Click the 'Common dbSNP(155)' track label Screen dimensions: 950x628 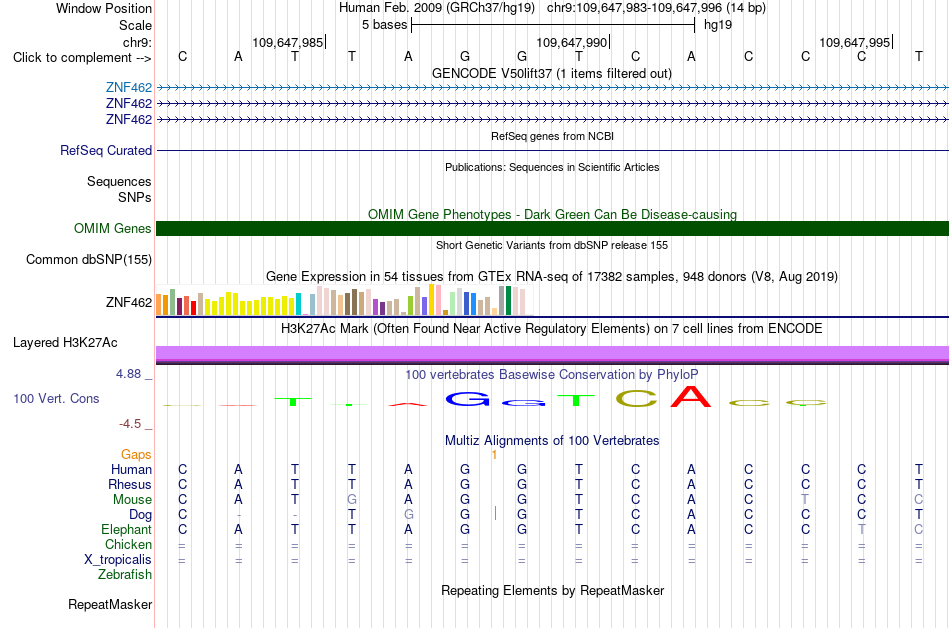point(89,259)
